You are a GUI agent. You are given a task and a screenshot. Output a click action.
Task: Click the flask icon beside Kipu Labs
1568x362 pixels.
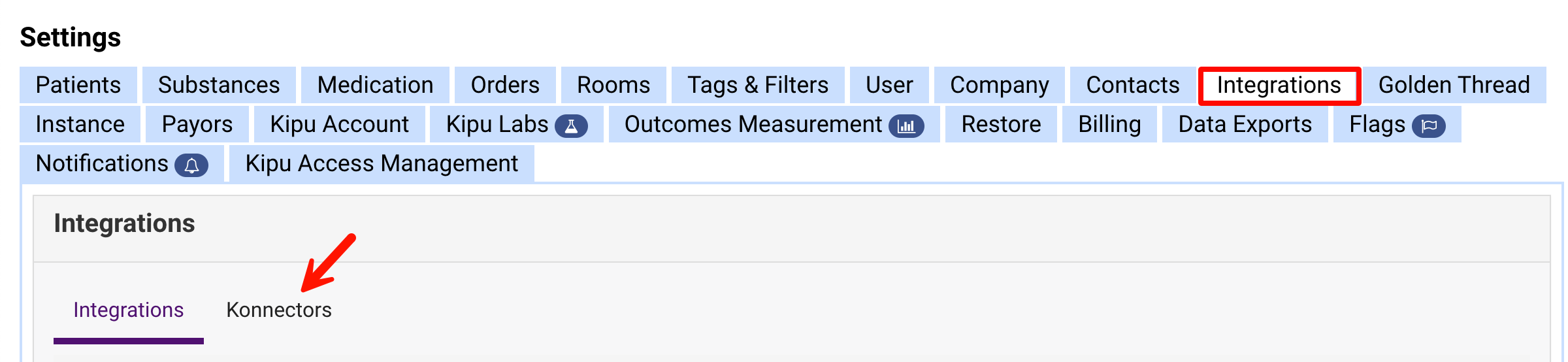[x=571, y=125]
